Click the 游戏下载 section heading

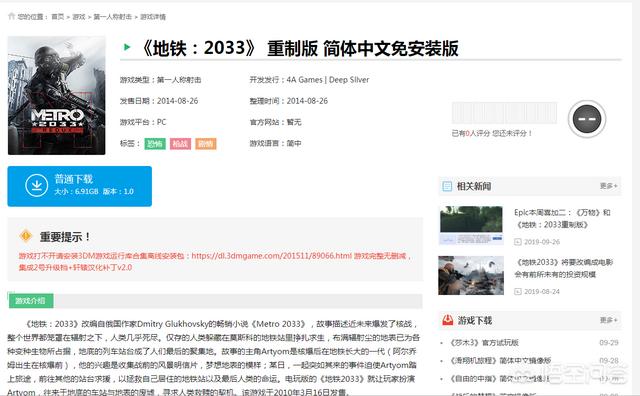pos(475,320)
